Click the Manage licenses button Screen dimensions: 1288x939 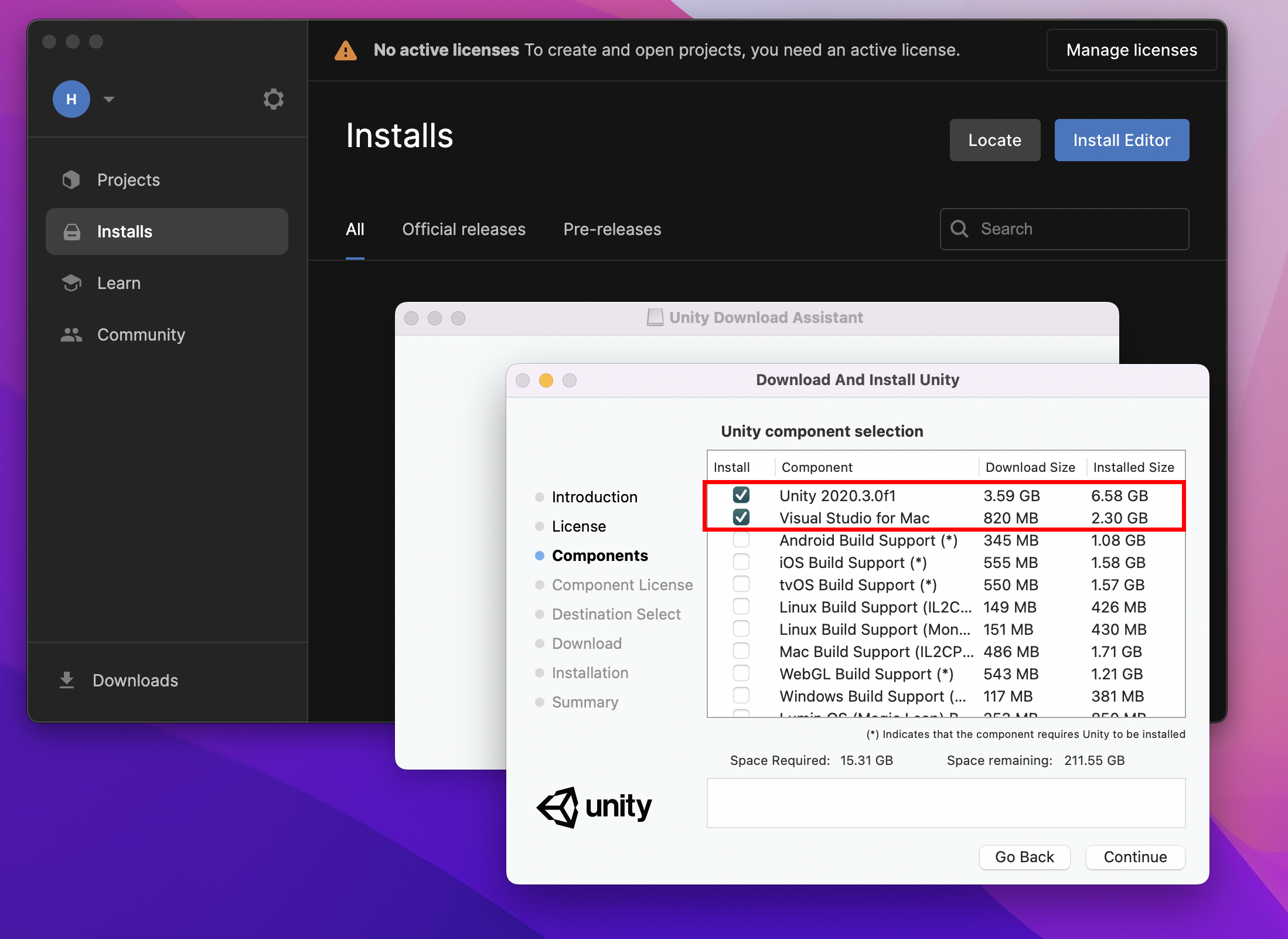(x=1131, y=50)
